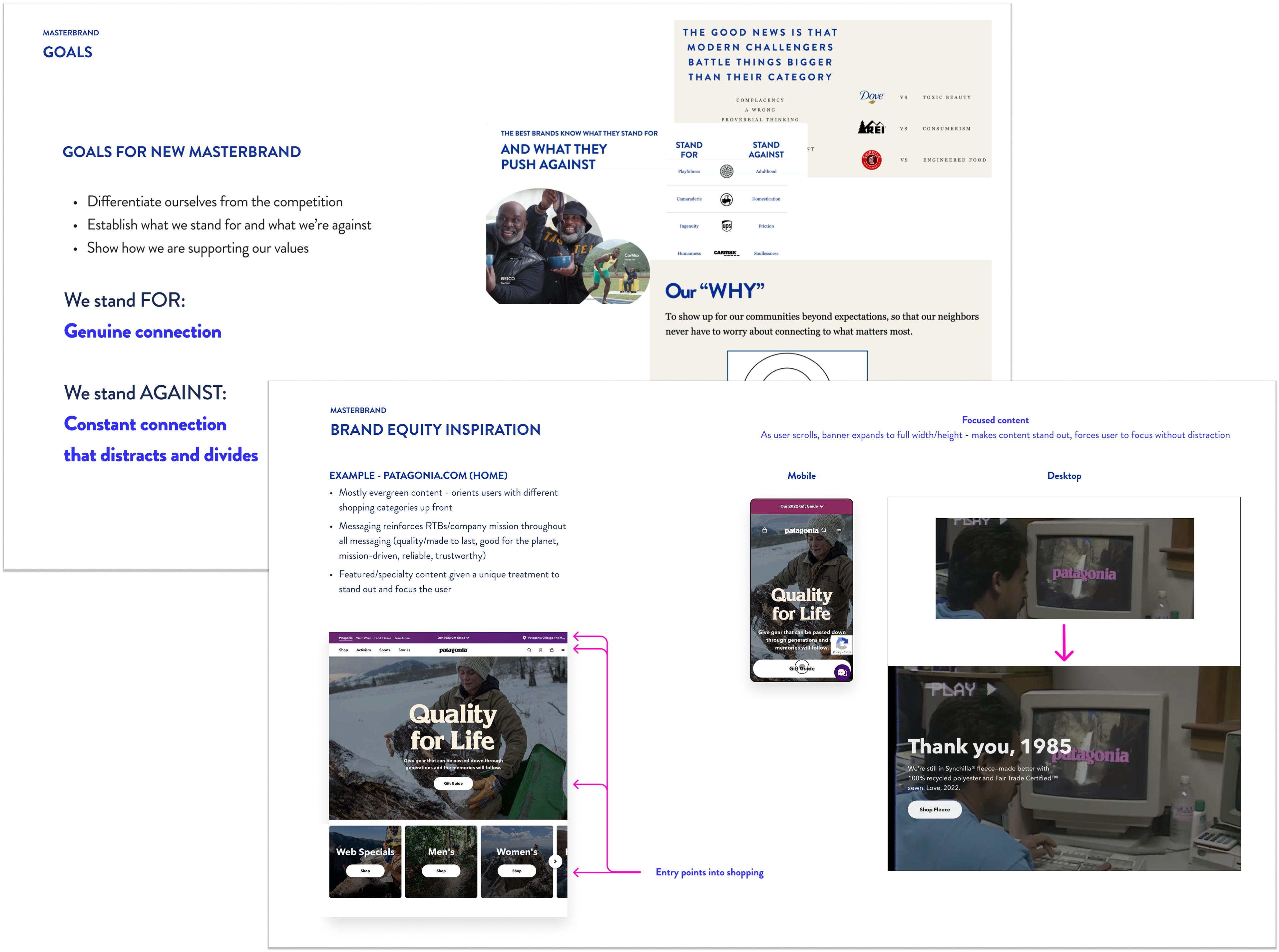Click Focused content heading
1279x952 pixels.
995,420
